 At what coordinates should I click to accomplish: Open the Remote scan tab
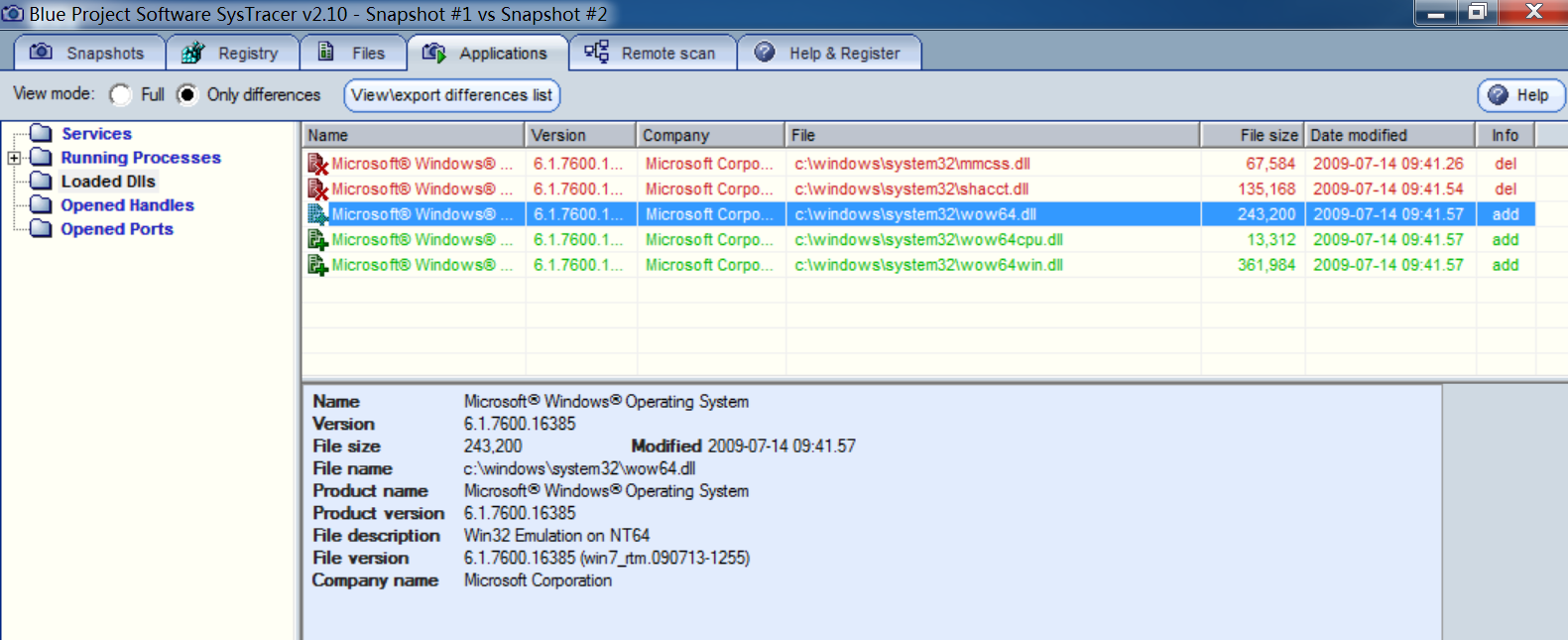[x=654, y=53]
